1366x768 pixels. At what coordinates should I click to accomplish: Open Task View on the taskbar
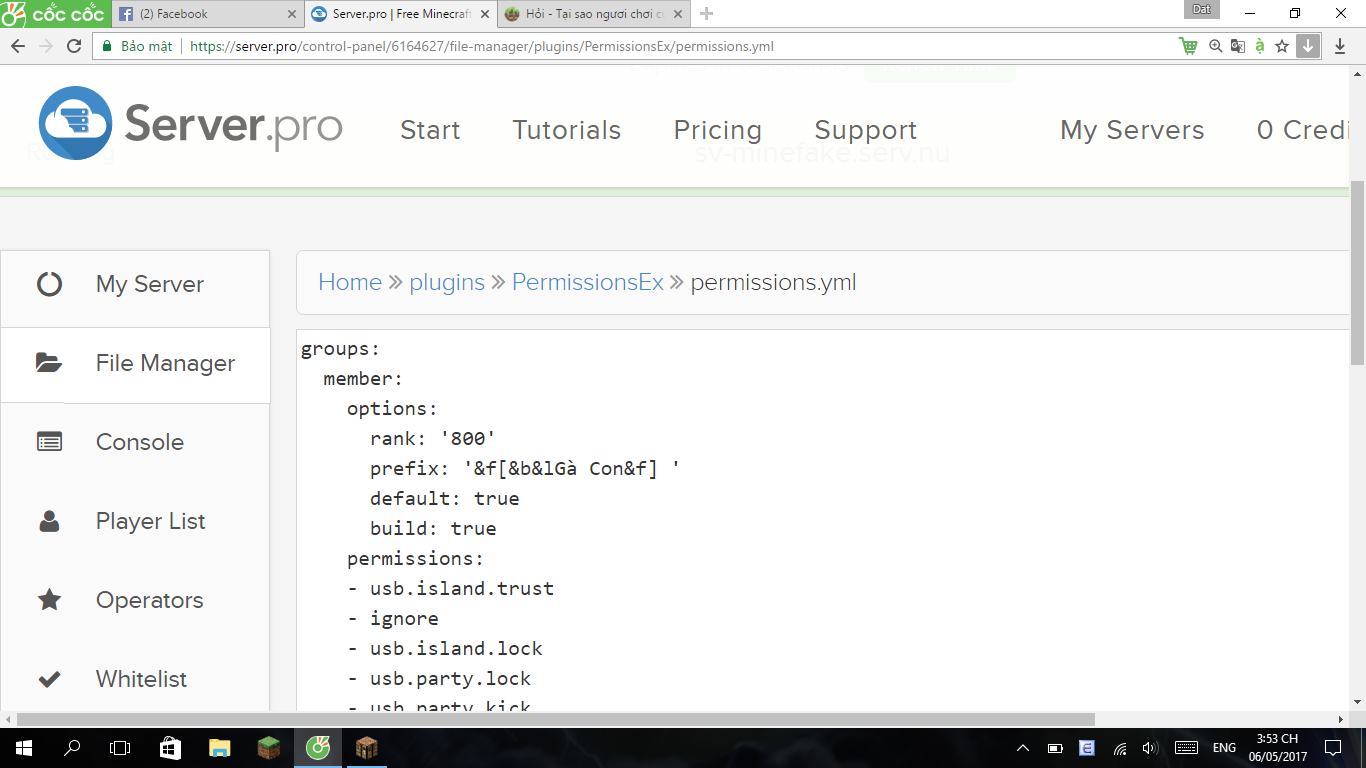coord(120,747)
